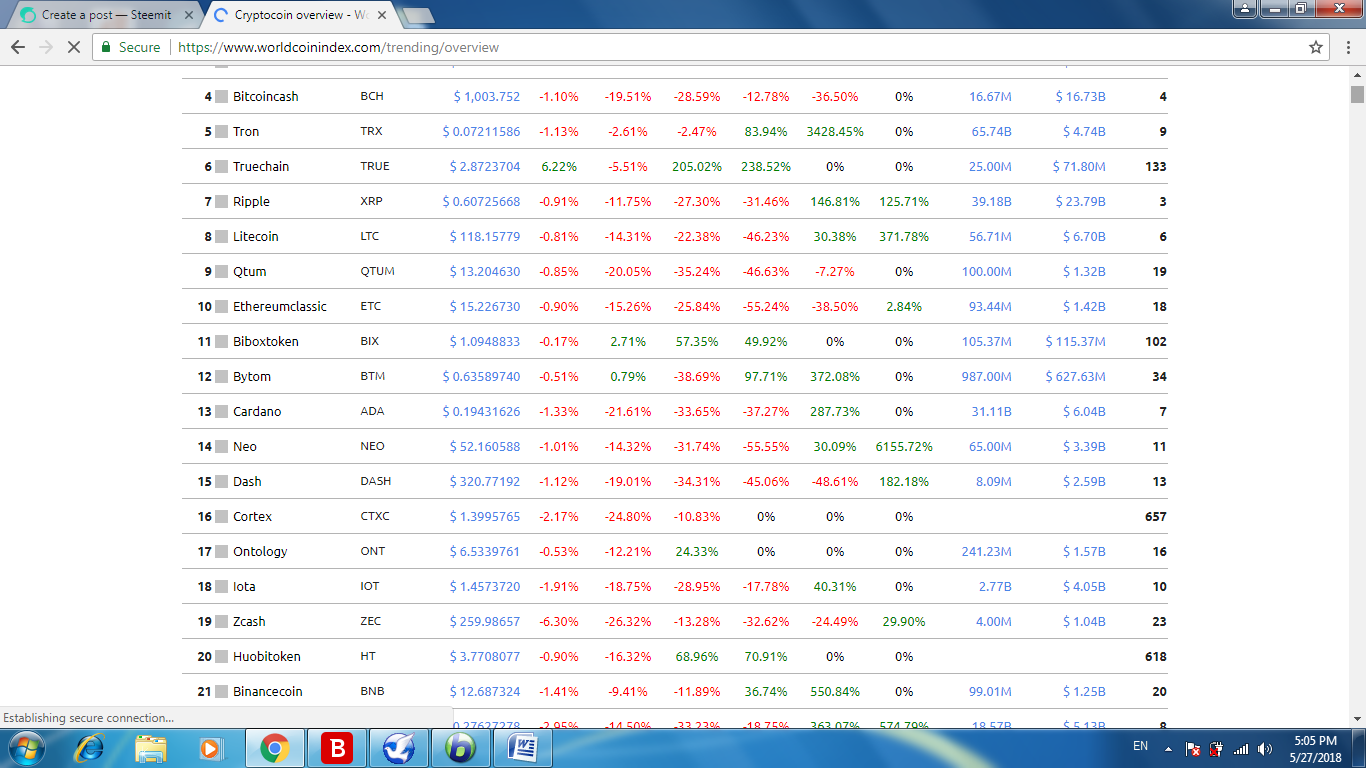Click the QTUM ticker symbol

377,272
